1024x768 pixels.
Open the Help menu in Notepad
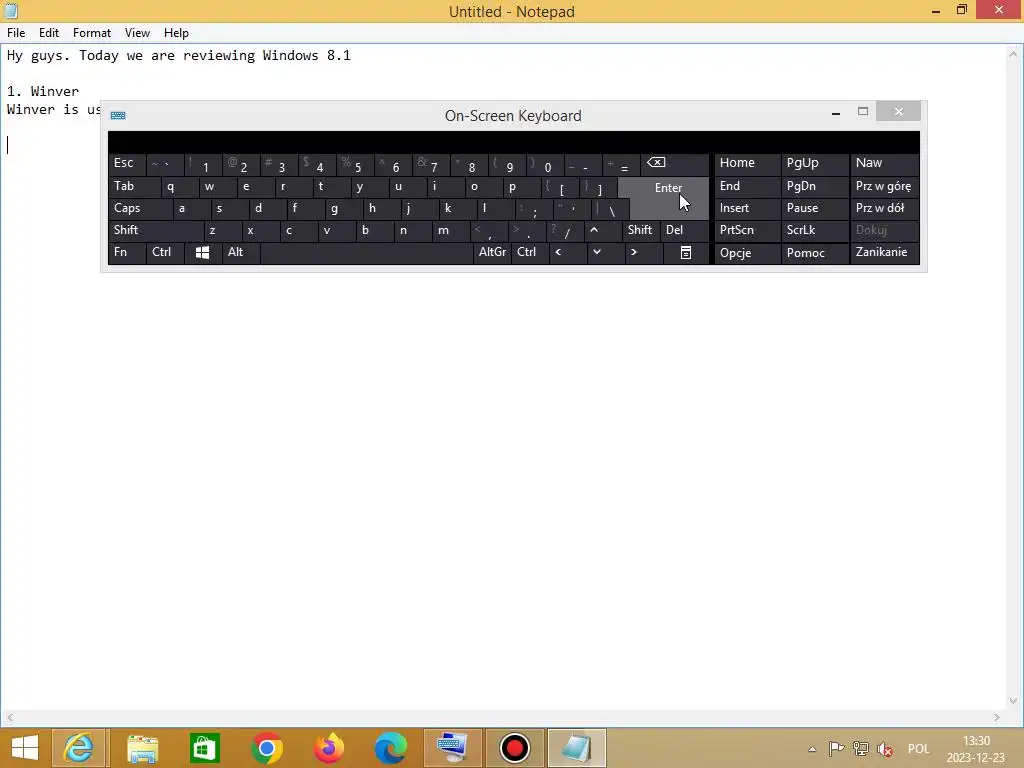[x=176, y=33]
